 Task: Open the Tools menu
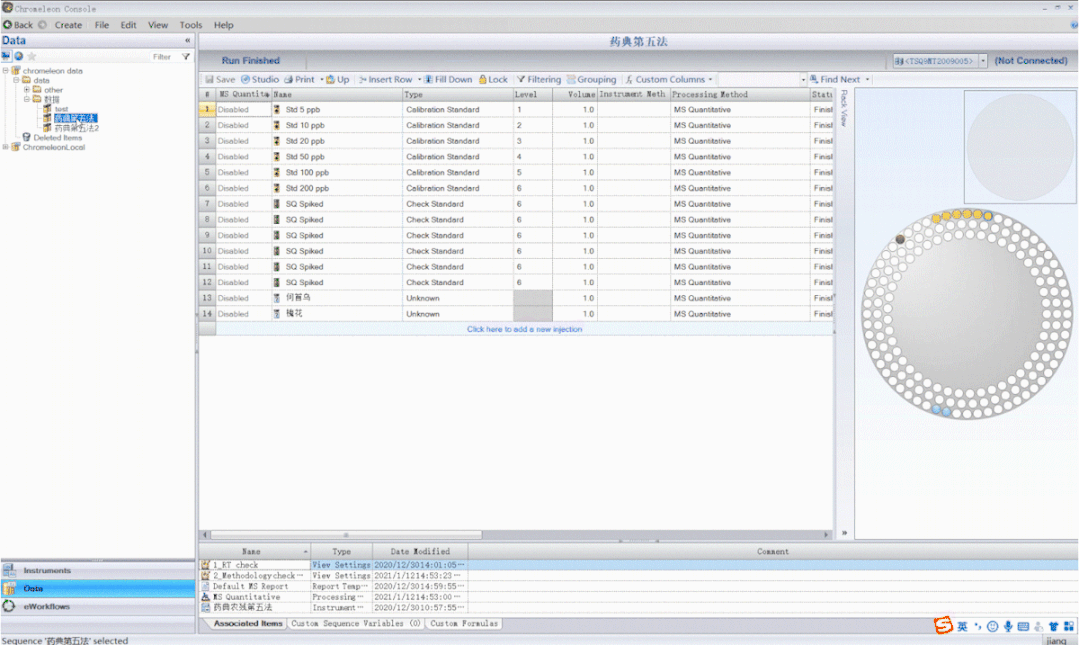tap(190, 25)
